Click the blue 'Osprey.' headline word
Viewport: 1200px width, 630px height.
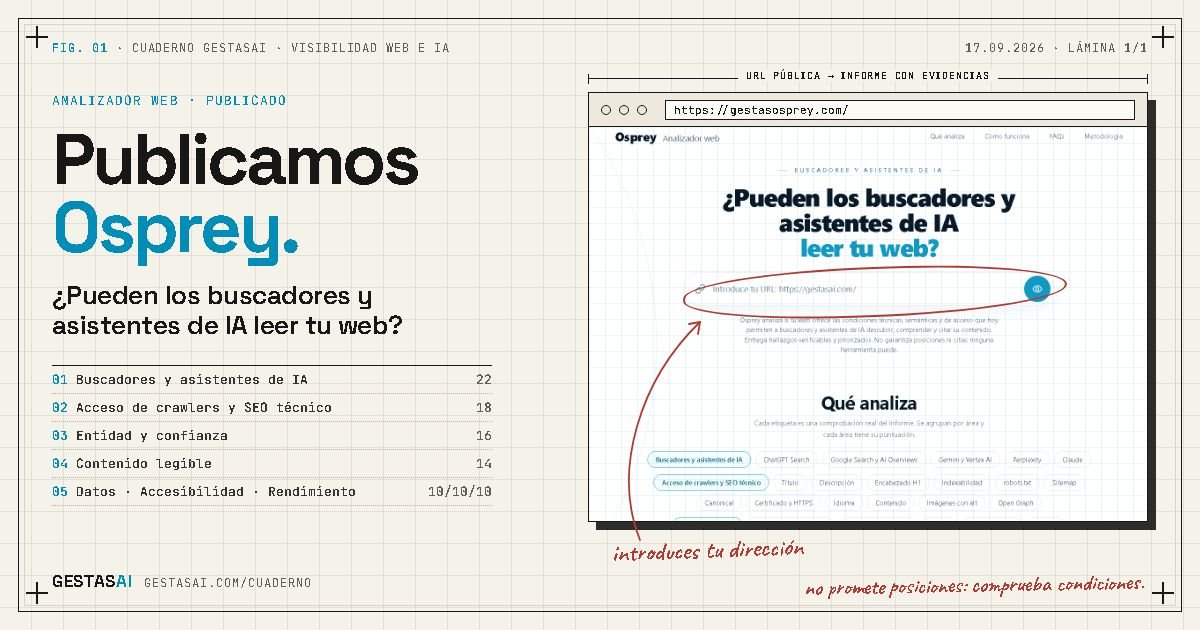pyautogui.click(x=176, y=231)
